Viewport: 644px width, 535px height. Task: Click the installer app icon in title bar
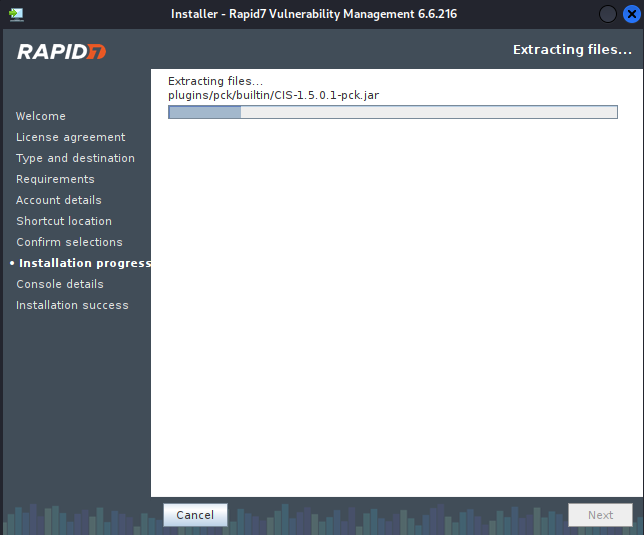(16, 14)
